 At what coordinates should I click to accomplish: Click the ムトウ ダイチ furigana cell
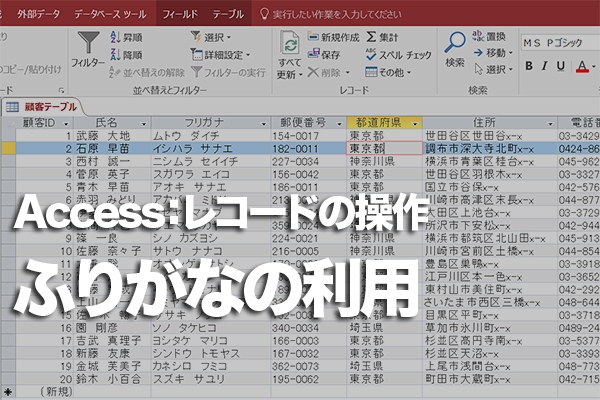pos(211,136)
